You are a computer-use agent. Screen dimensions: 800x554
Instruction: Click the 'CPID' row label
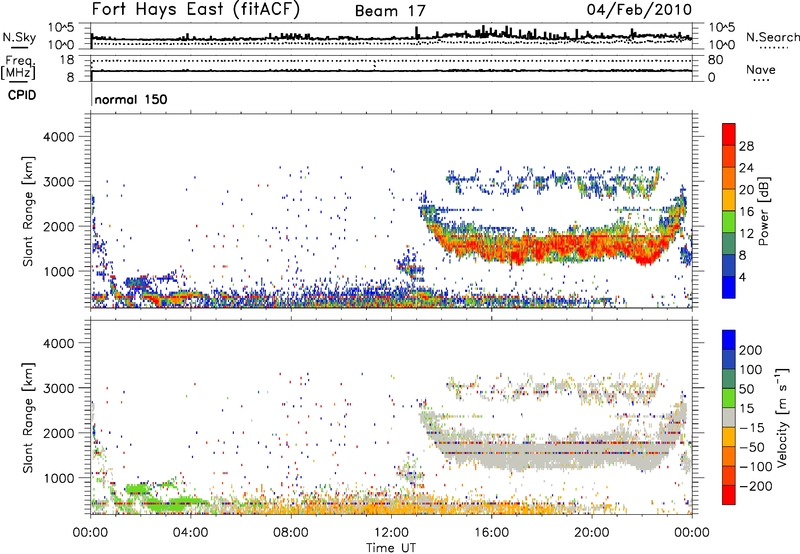pyautogui.click(x=22, y=95)
